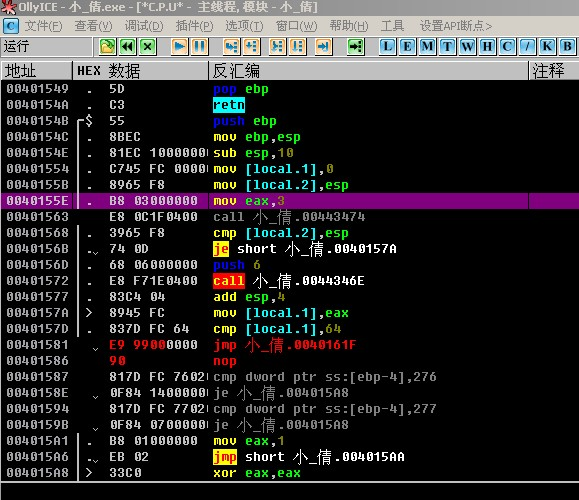Open the 设置API断点 menu
The image size is (579, 500).
456,26
